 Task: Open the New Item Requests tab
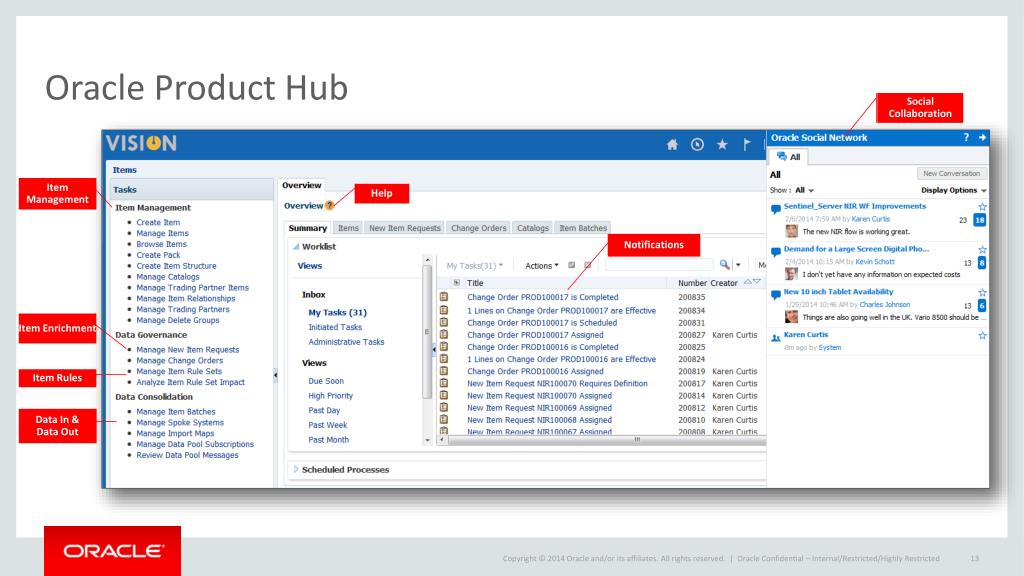tap(404, 228)
